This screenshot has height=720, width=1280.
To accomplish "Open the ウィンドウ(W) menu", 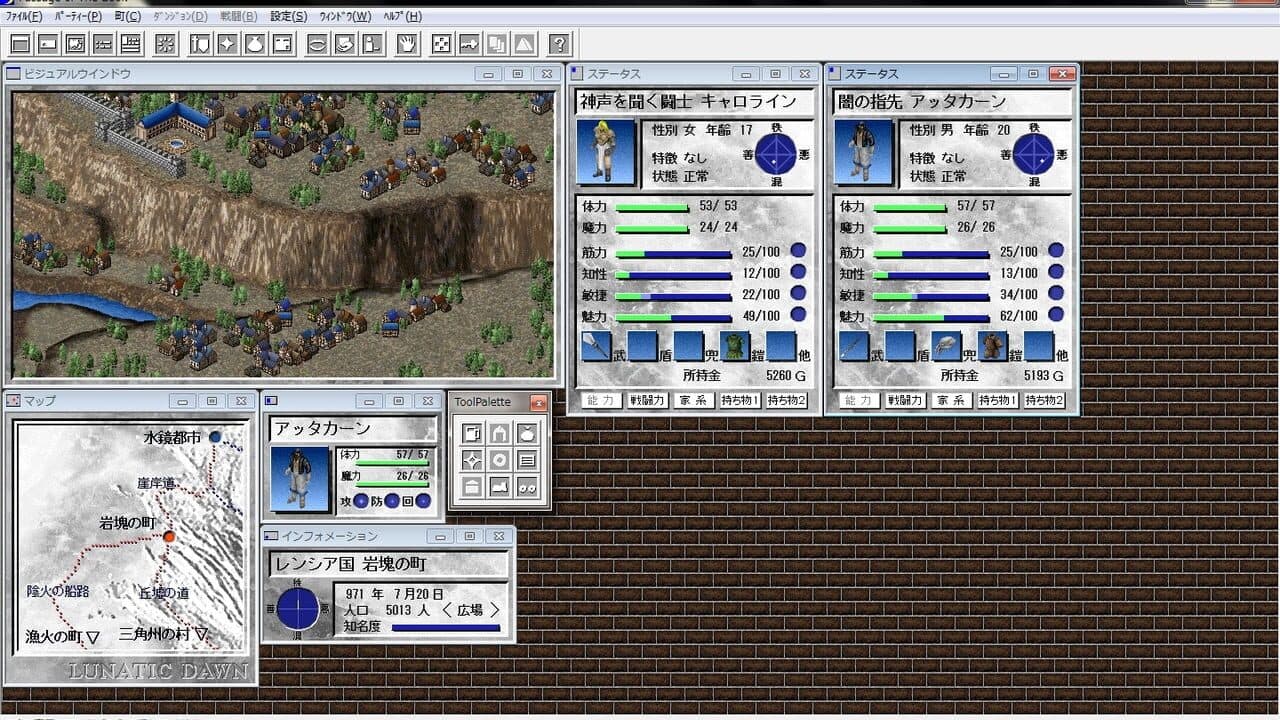I will [345, 16].
